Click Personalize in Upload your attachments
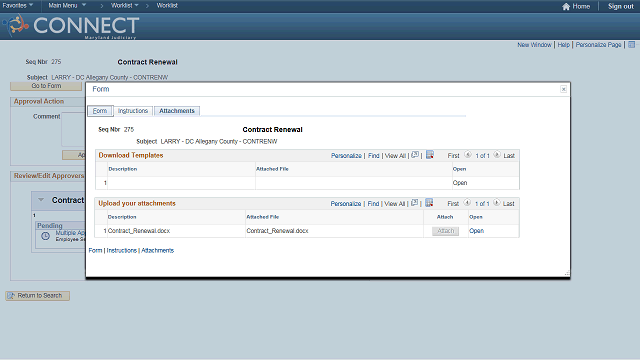The width and height of the screenshot is (640, 360). (x=346, y=204)
